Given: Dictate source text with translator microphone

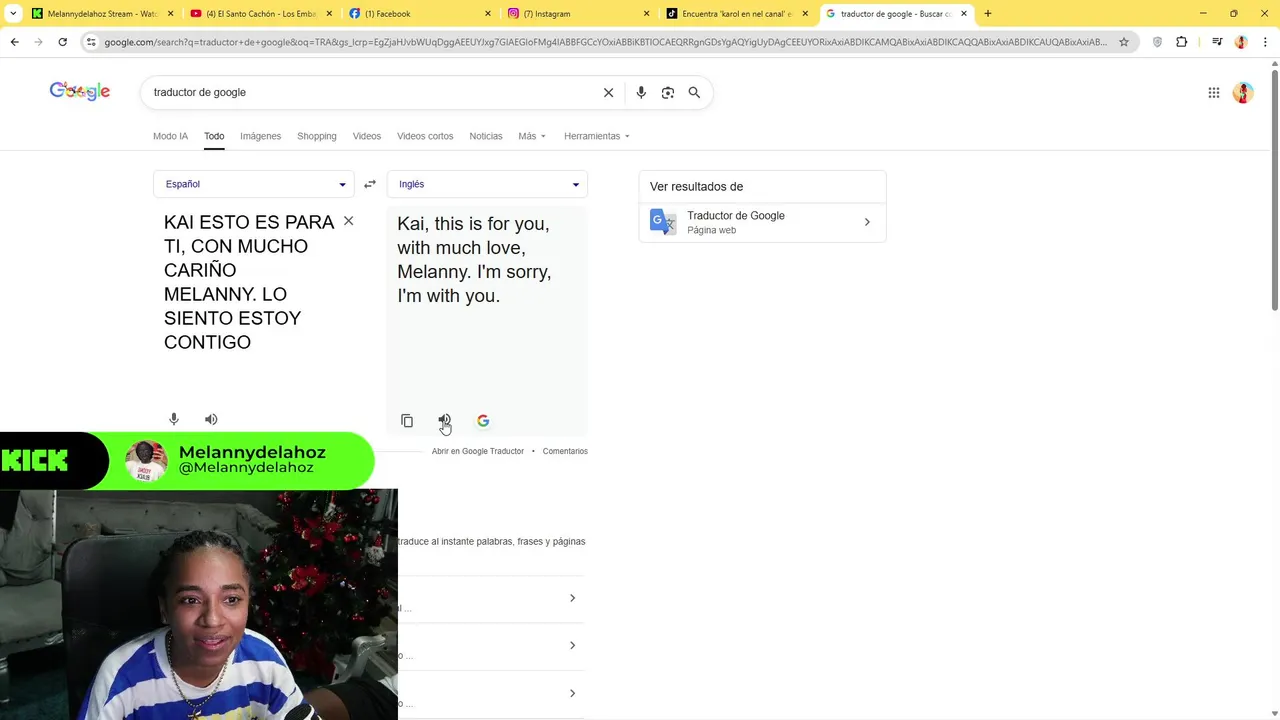Looking at the screenshot, I should (174, 419).
